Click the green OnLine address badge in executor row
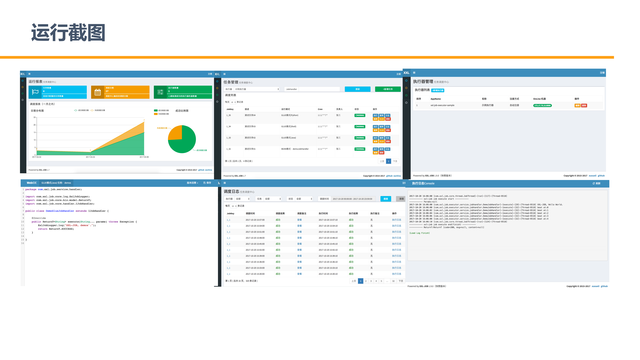The height and width of the screenshot is (360, 640). (542, 105)
